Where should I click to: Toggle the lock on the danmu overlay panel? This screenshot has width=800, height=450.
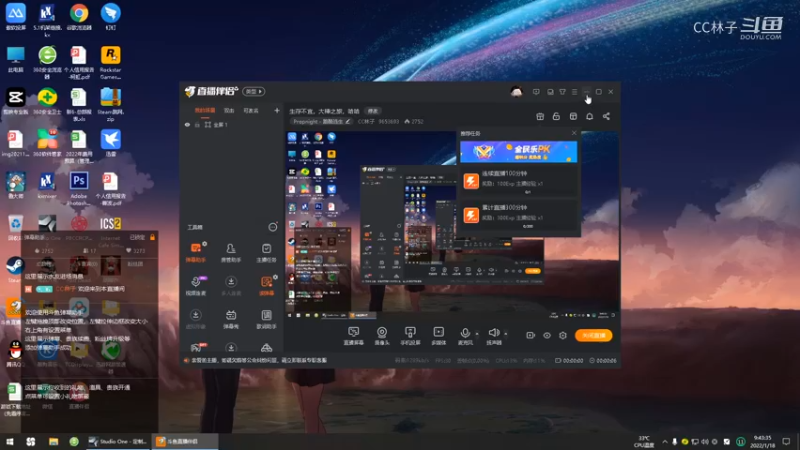[x=153, y=237]
